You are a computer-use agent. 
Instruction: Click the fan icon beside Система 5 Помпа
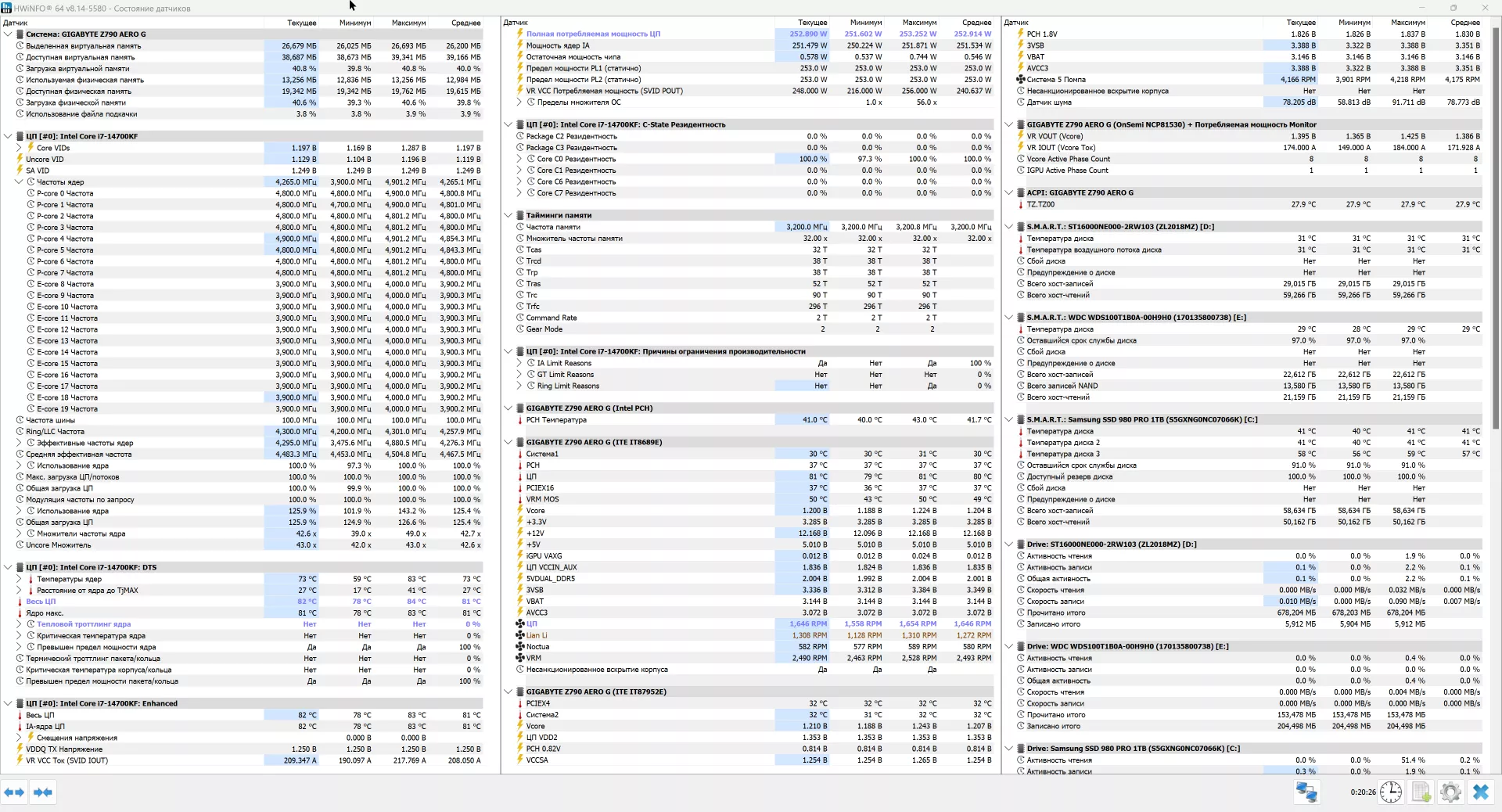point(1020,79)
